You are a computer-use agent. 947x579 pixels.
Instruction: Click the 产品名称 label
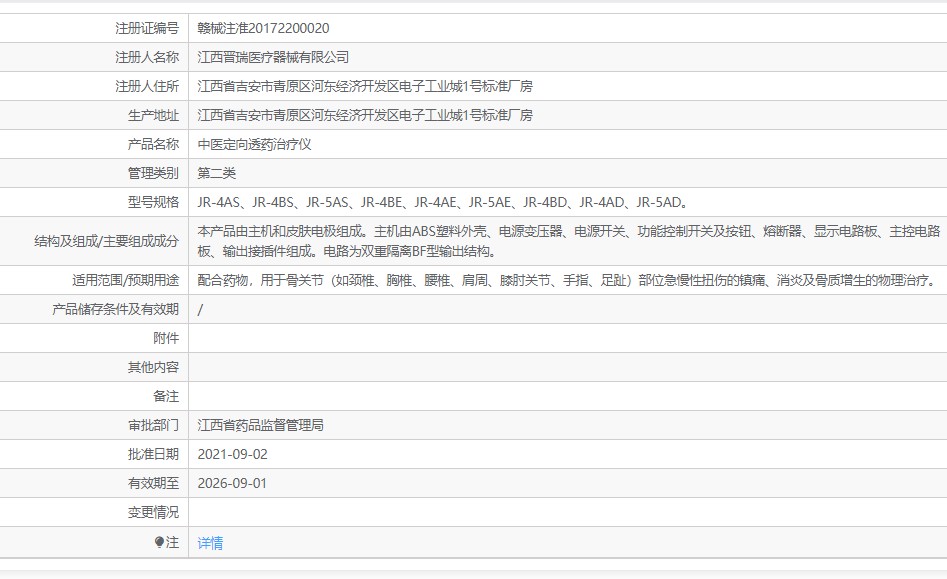point(153,144)
